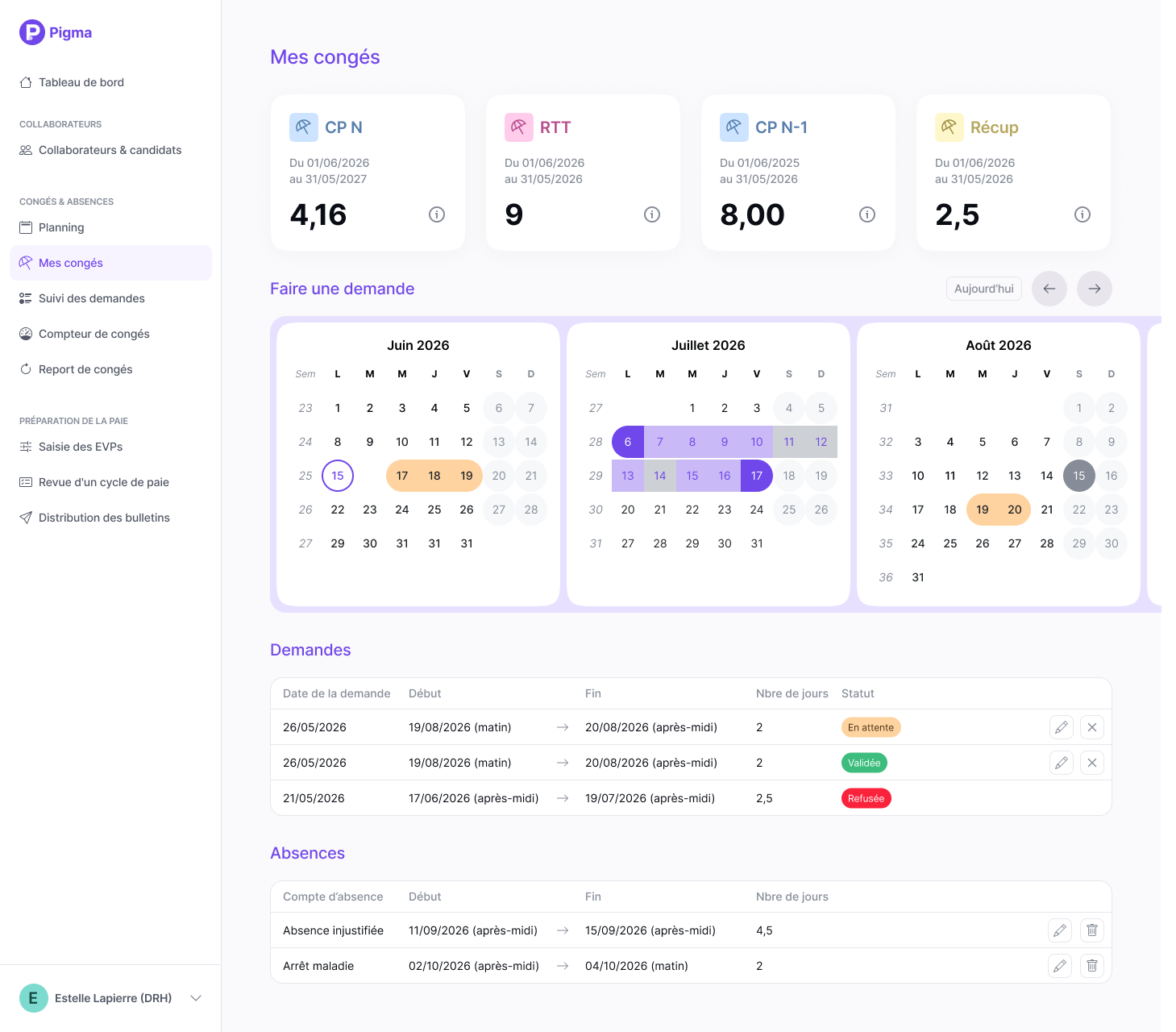Open the Planning page
1176x1032 pixels.
pyautogui.click(x=110, y=227)
